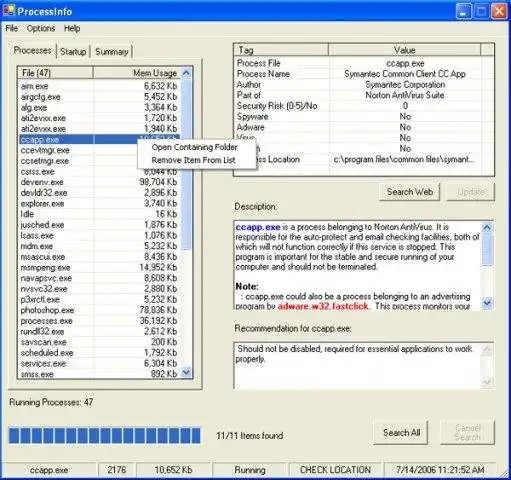Screen dimensions: 511x480
Task: Select msmpeng.exe in the process list
Action: (99, 268)
